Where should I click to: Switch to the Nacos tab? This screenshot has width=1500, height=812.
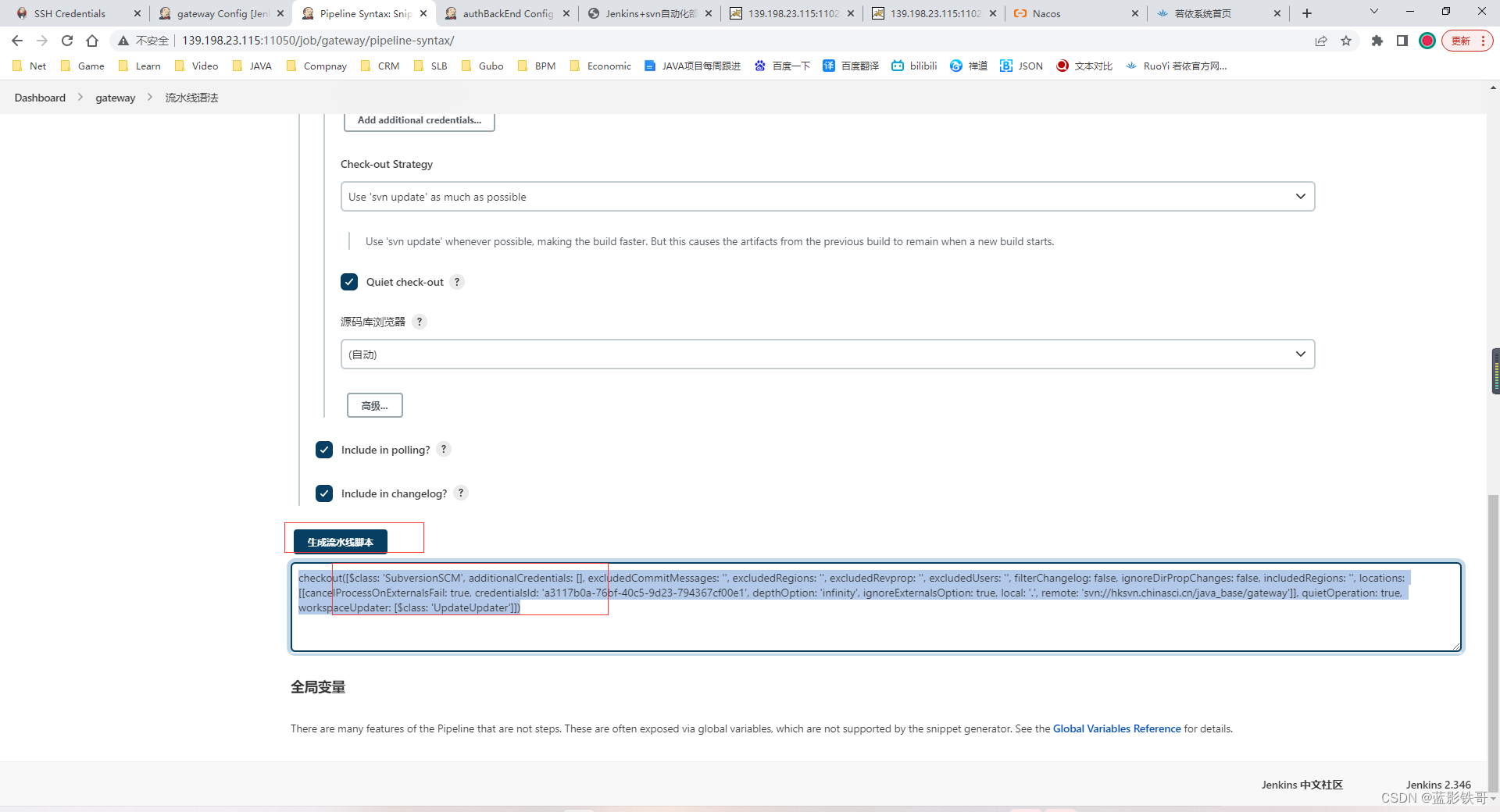click(x=1075, y=13)
